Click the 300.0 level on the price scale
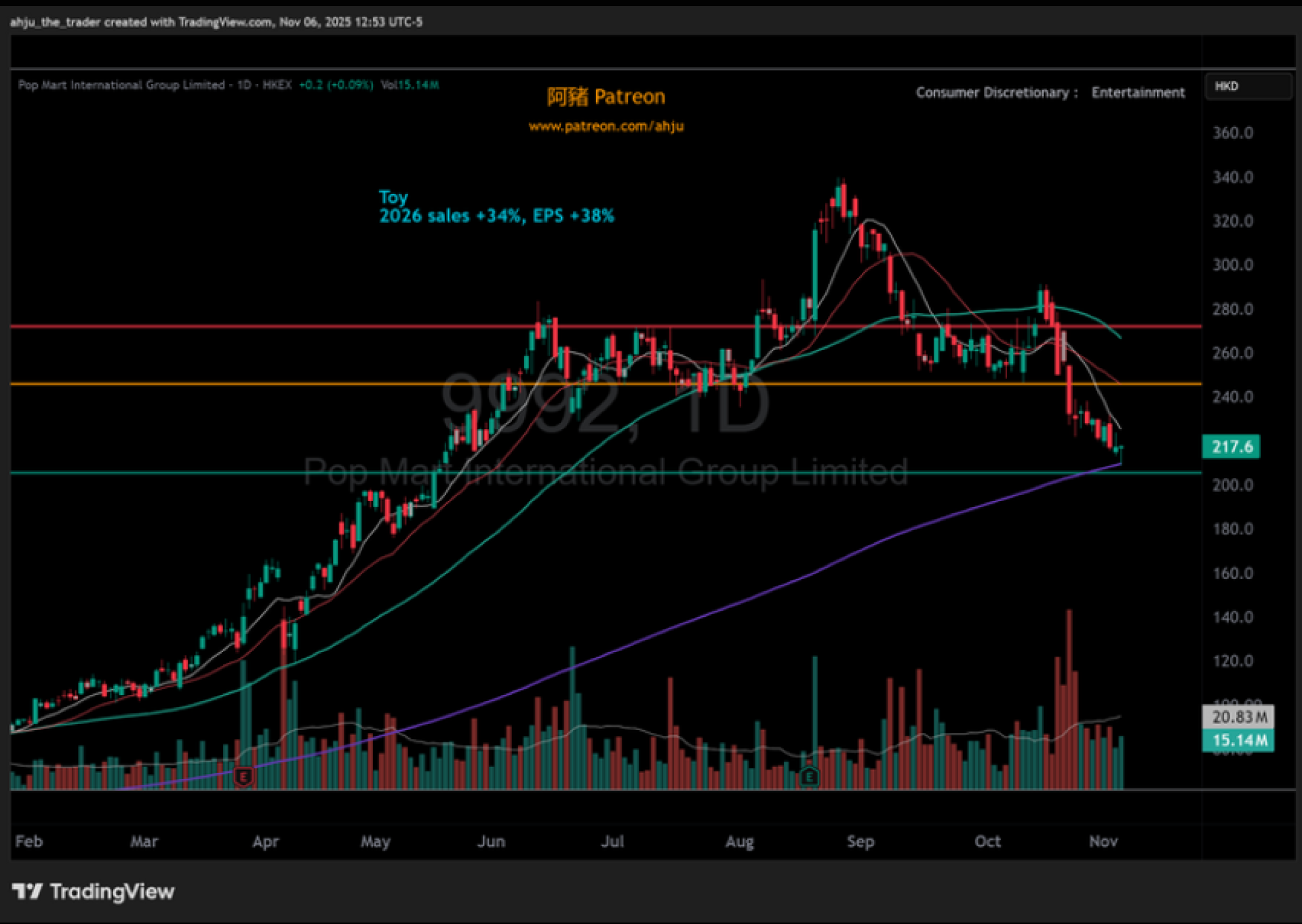Screen dimensions: 1302x924 (x=1232, y=265)
